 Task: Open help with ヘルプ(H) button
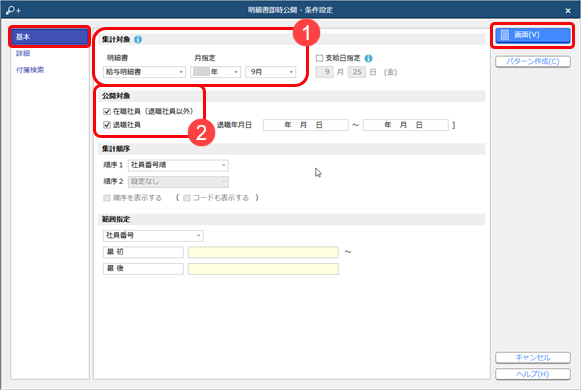coord(533,374)
